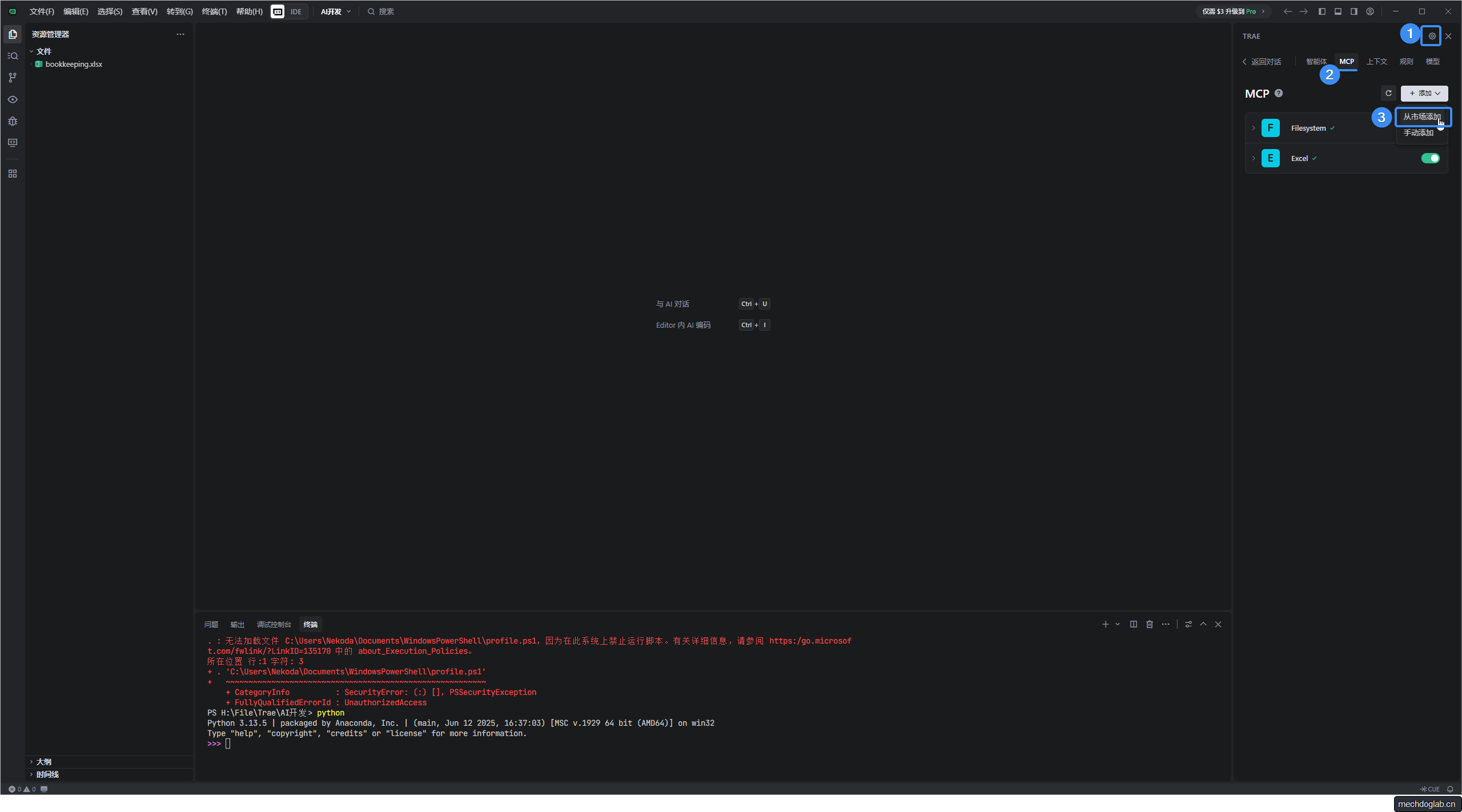Click the MCP refresh icon

click(x=1388, y=93)
